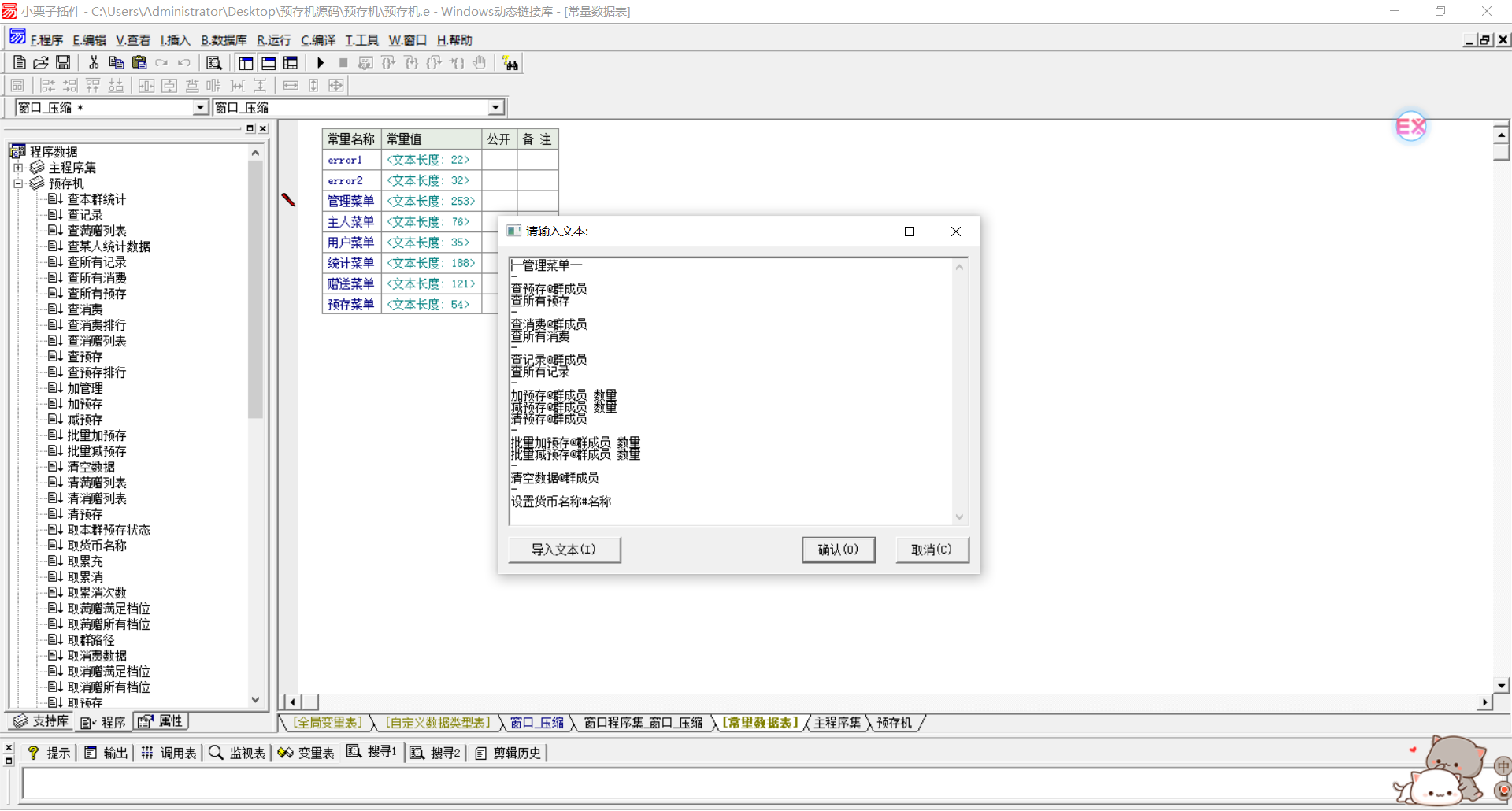Run the program with the play icon
This screenshot has width=1512, height=811.
coord(321,63)
